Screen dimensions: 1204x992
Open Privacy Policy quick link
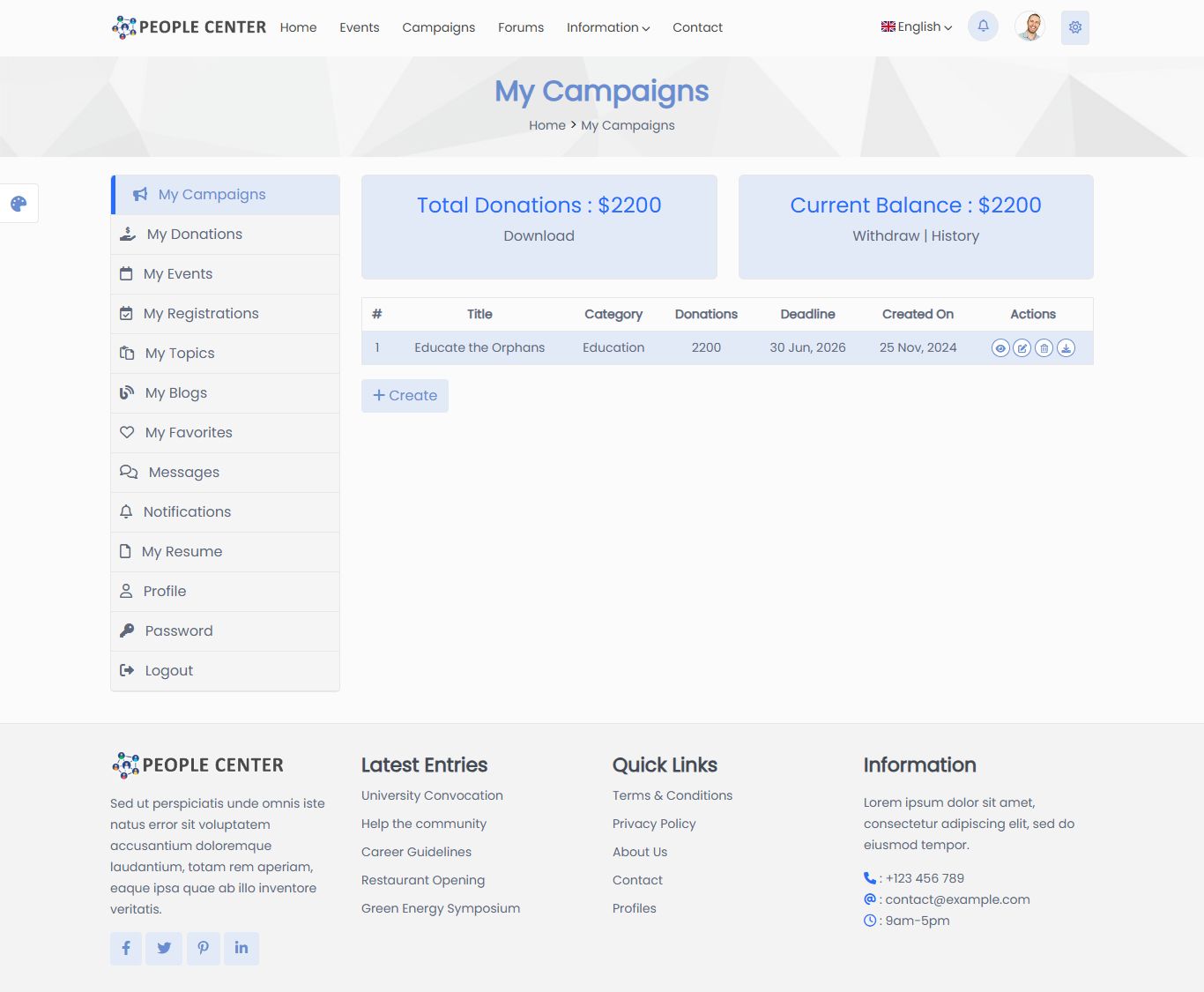coord(654,824)
